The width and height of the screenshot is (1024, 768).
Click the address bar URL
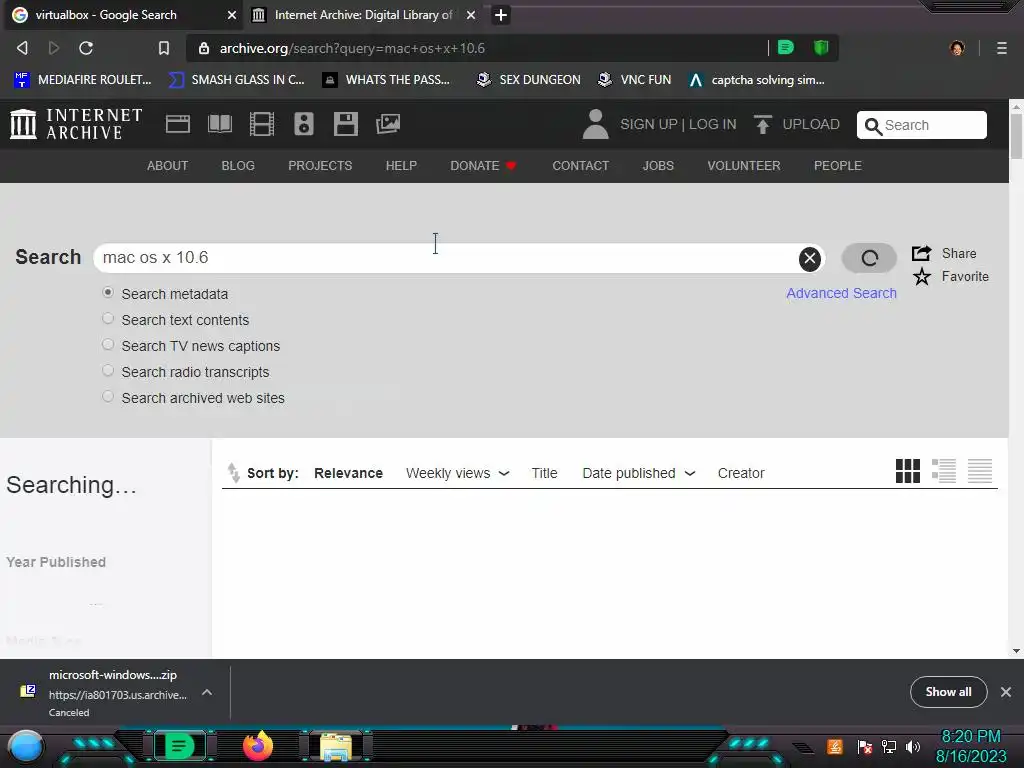point(353,48)
